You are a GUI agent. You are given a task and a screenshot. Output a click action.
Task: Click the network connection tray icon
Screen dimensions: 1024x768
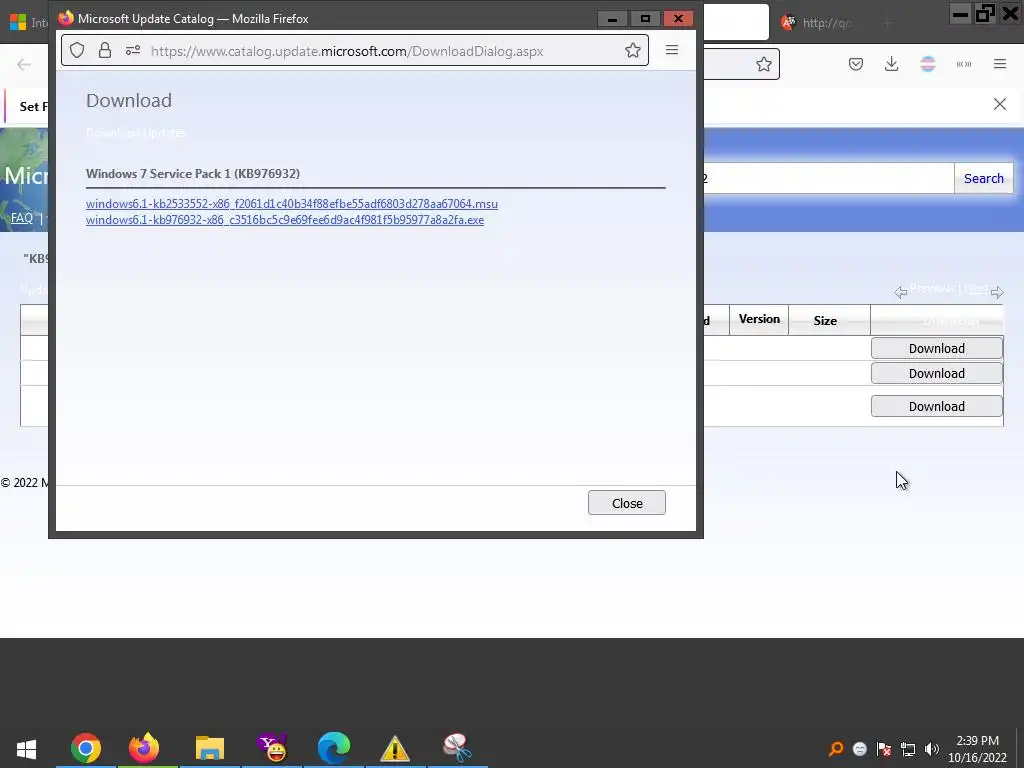(x=908, y=749)
